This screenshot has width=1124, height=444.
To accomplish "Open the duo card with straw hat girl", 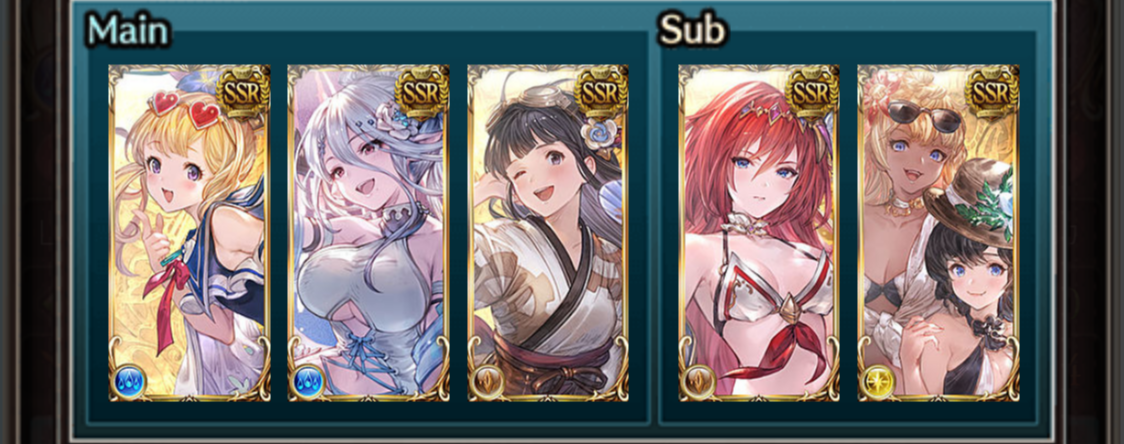I will click(938, 233).
